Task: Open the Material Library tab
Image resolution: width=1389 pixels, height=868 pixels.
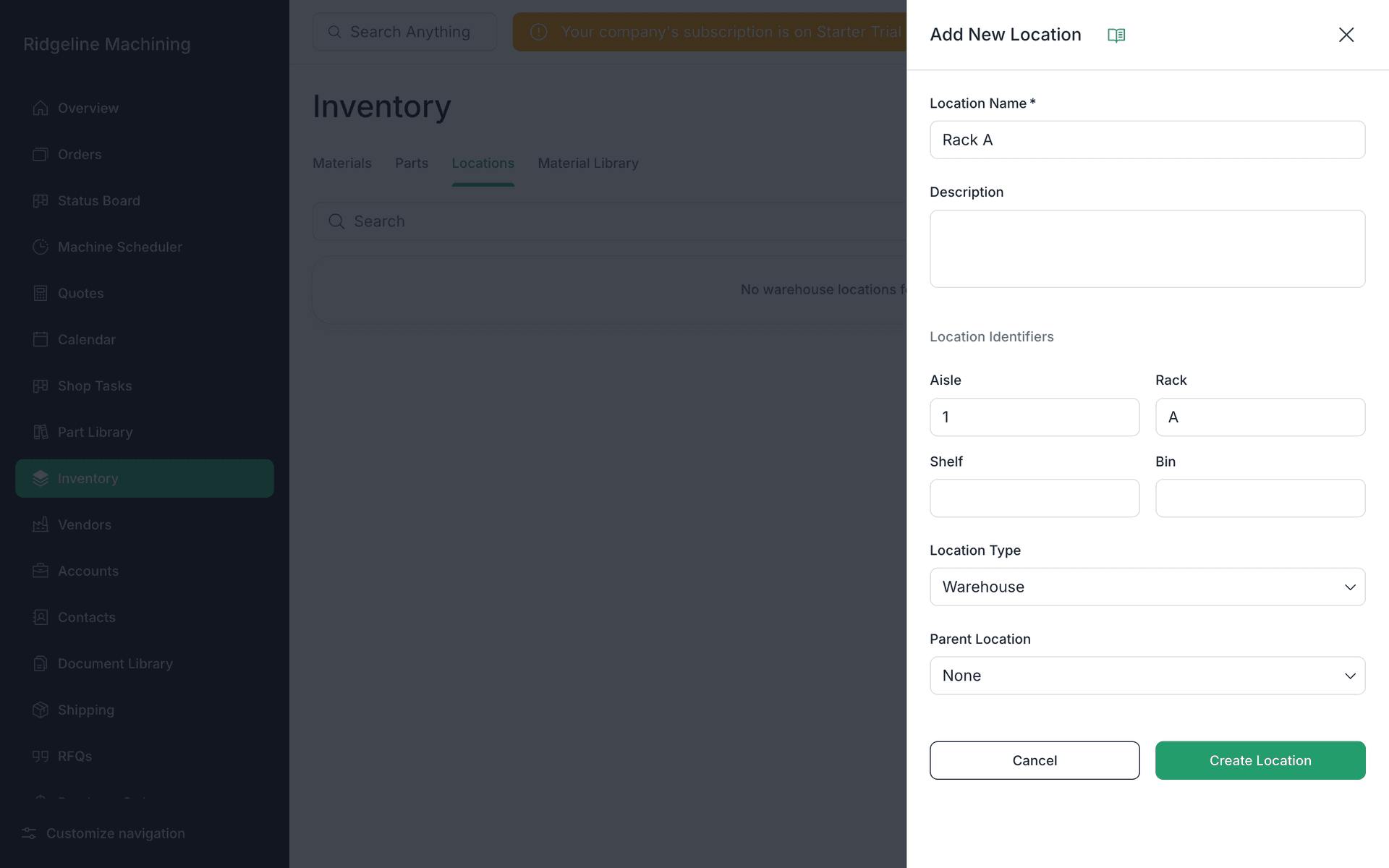Action: coord(588,163)
